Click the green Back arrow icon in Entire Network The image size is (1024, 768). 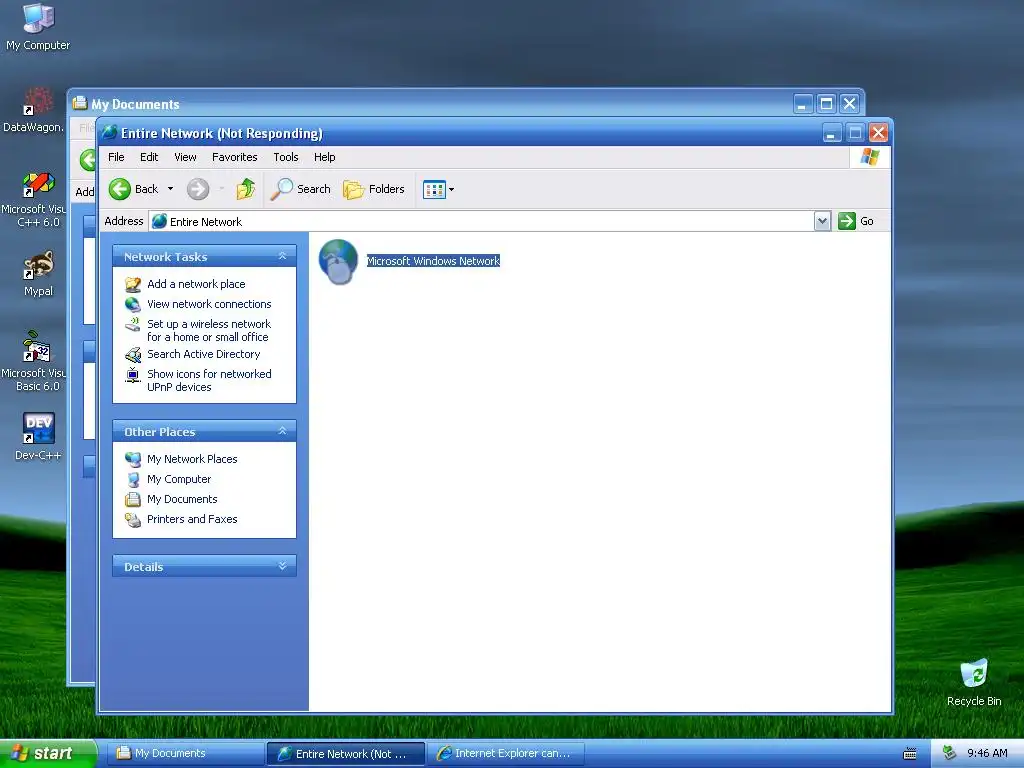coord(120,189)
